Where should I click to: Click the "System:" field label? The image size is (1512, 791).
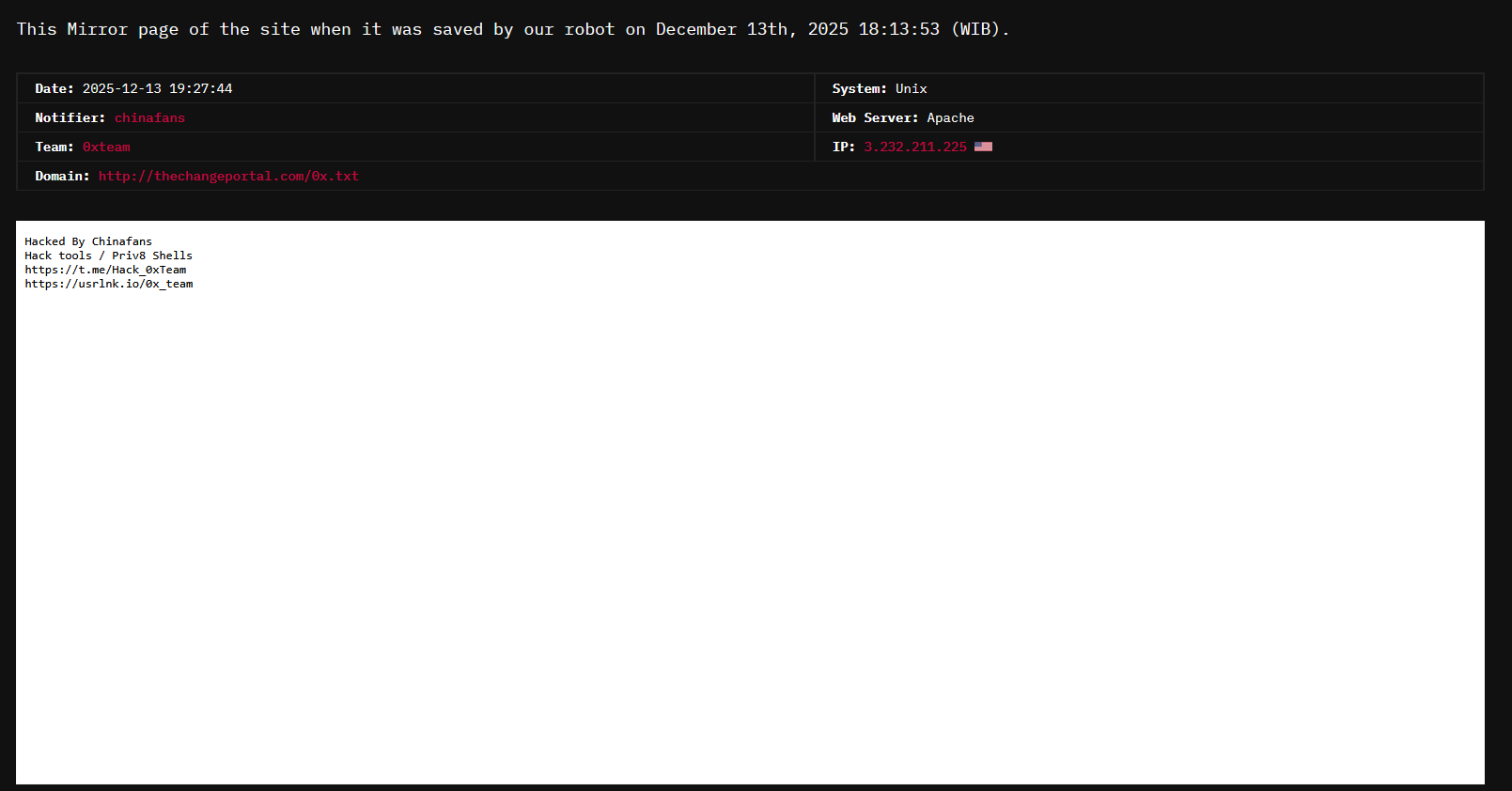859,88
